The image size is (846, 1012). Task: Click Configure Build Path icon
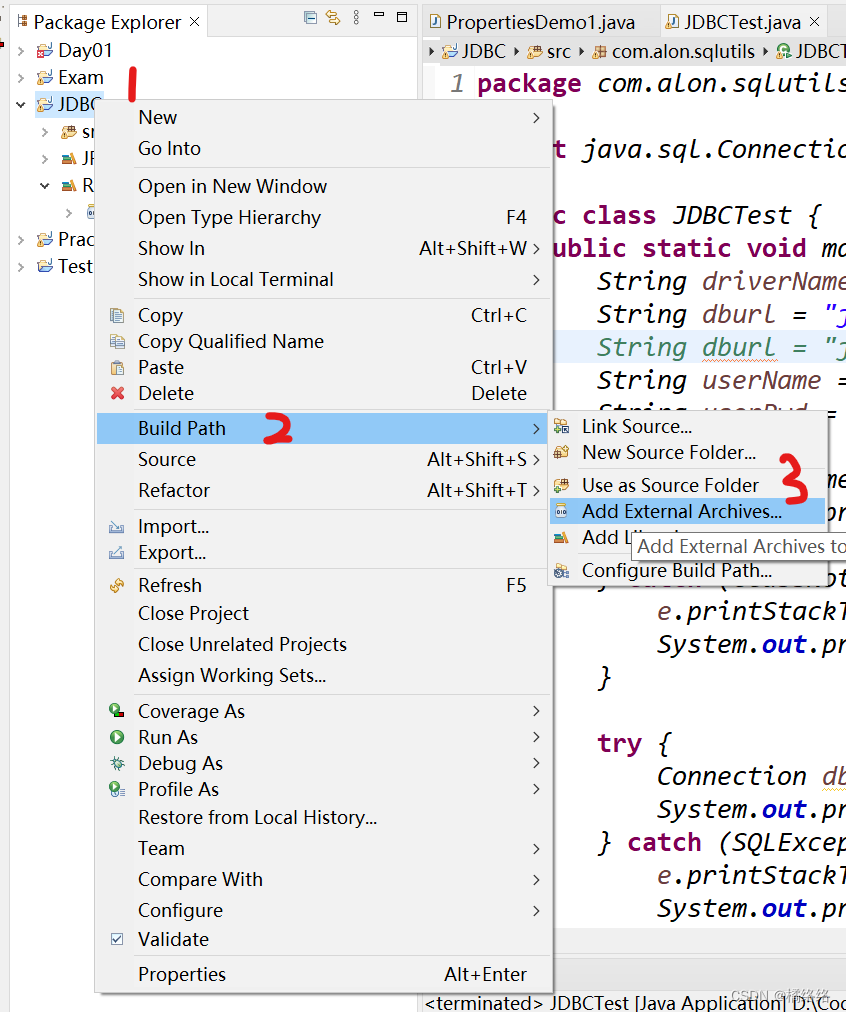click(x=561, y=571)
